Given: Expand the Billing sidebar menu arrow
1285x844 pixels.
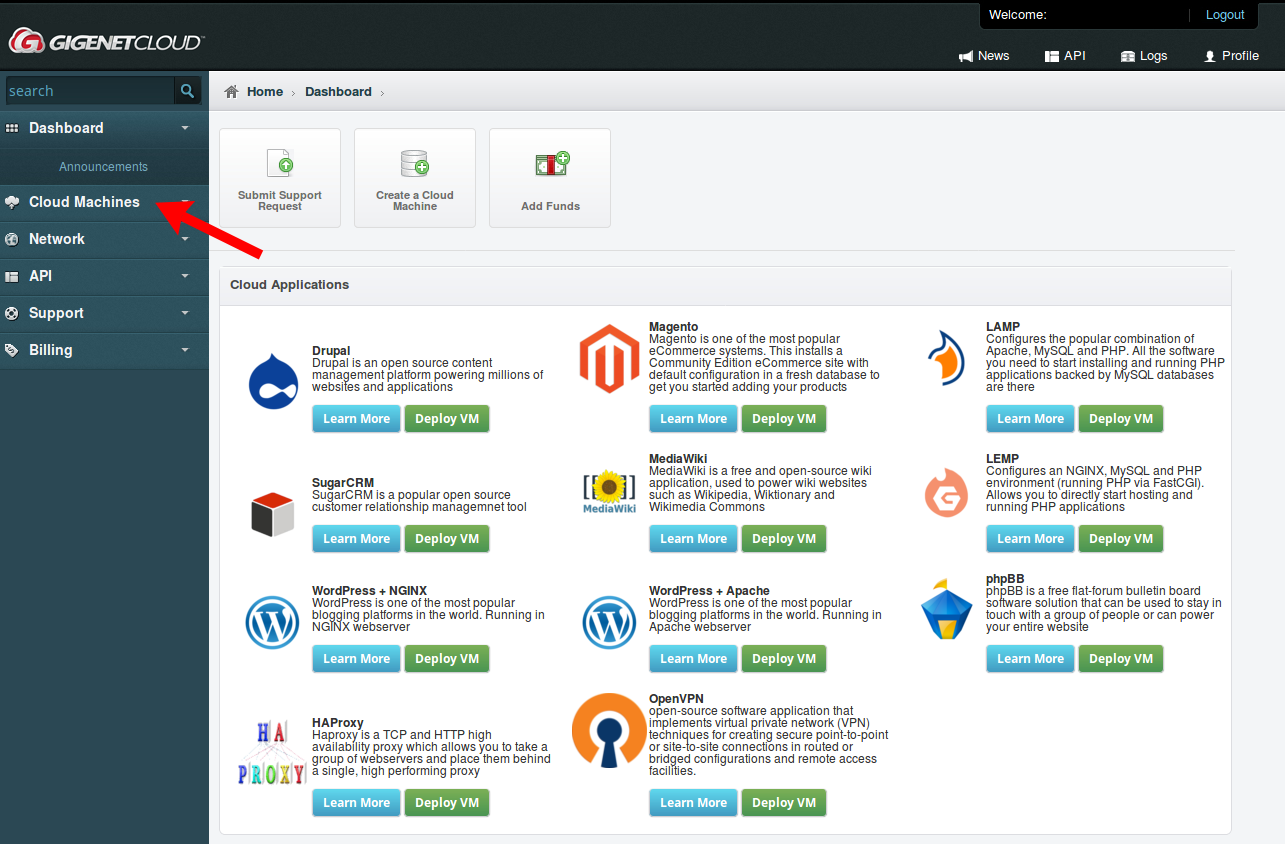Looking at the screenshot, I should [x=185, y=350].
